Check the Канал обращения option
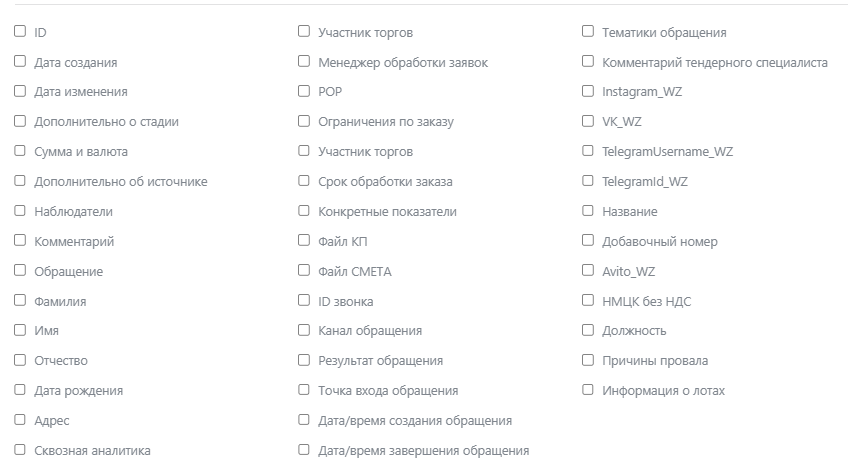Screen dimensions: 866x467 [304, 330]
